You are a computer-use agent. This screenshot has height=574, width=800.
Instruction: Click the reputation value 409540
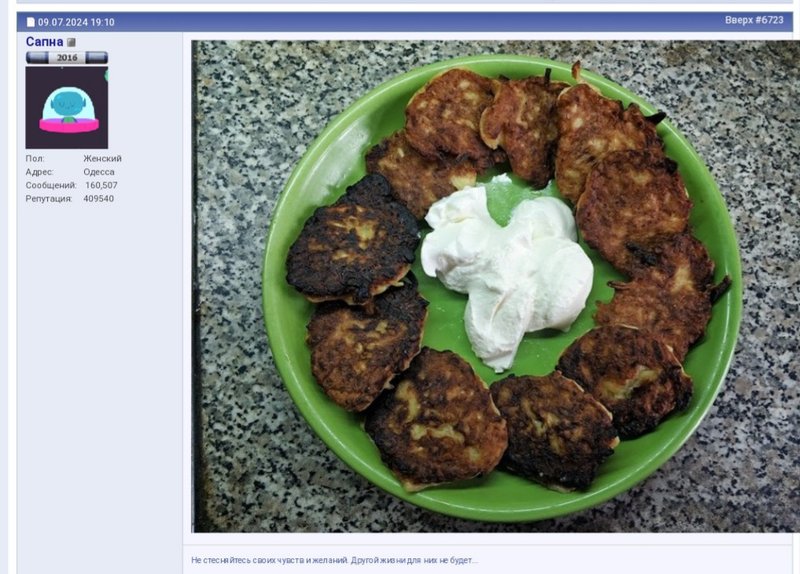tap(98, 198)
